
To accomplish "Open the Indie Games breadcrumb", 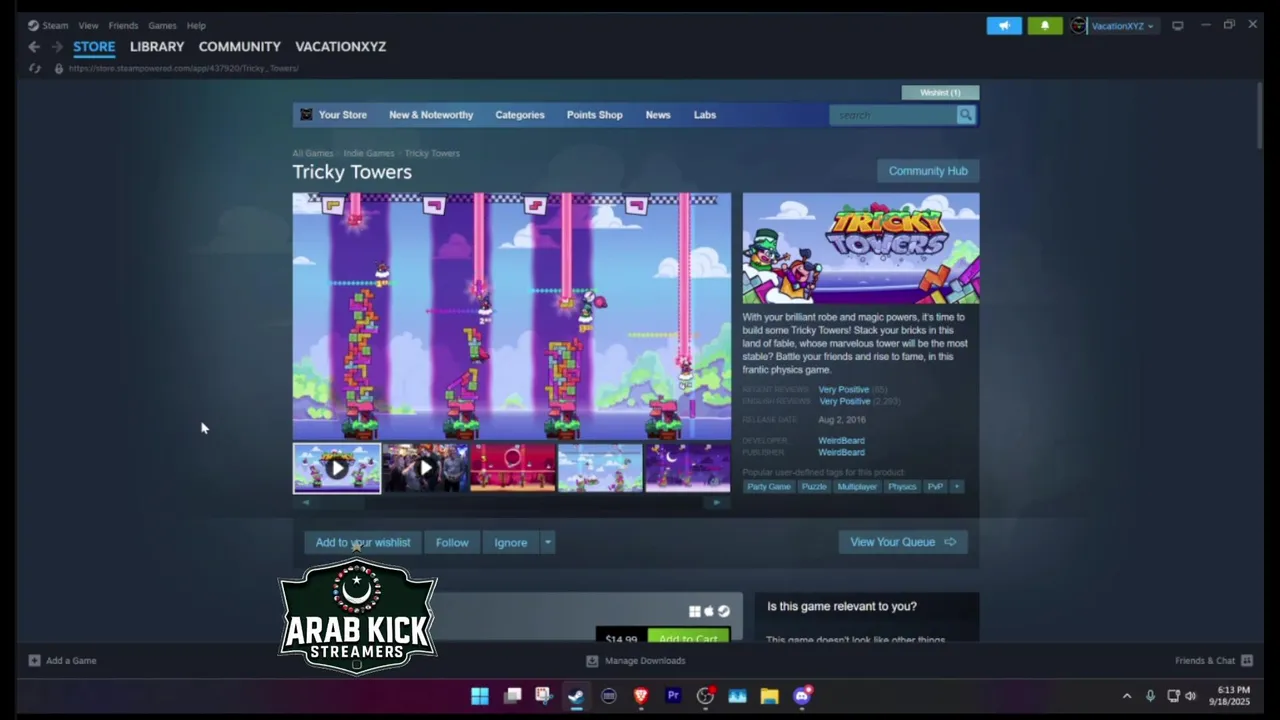I will point(369,153).
